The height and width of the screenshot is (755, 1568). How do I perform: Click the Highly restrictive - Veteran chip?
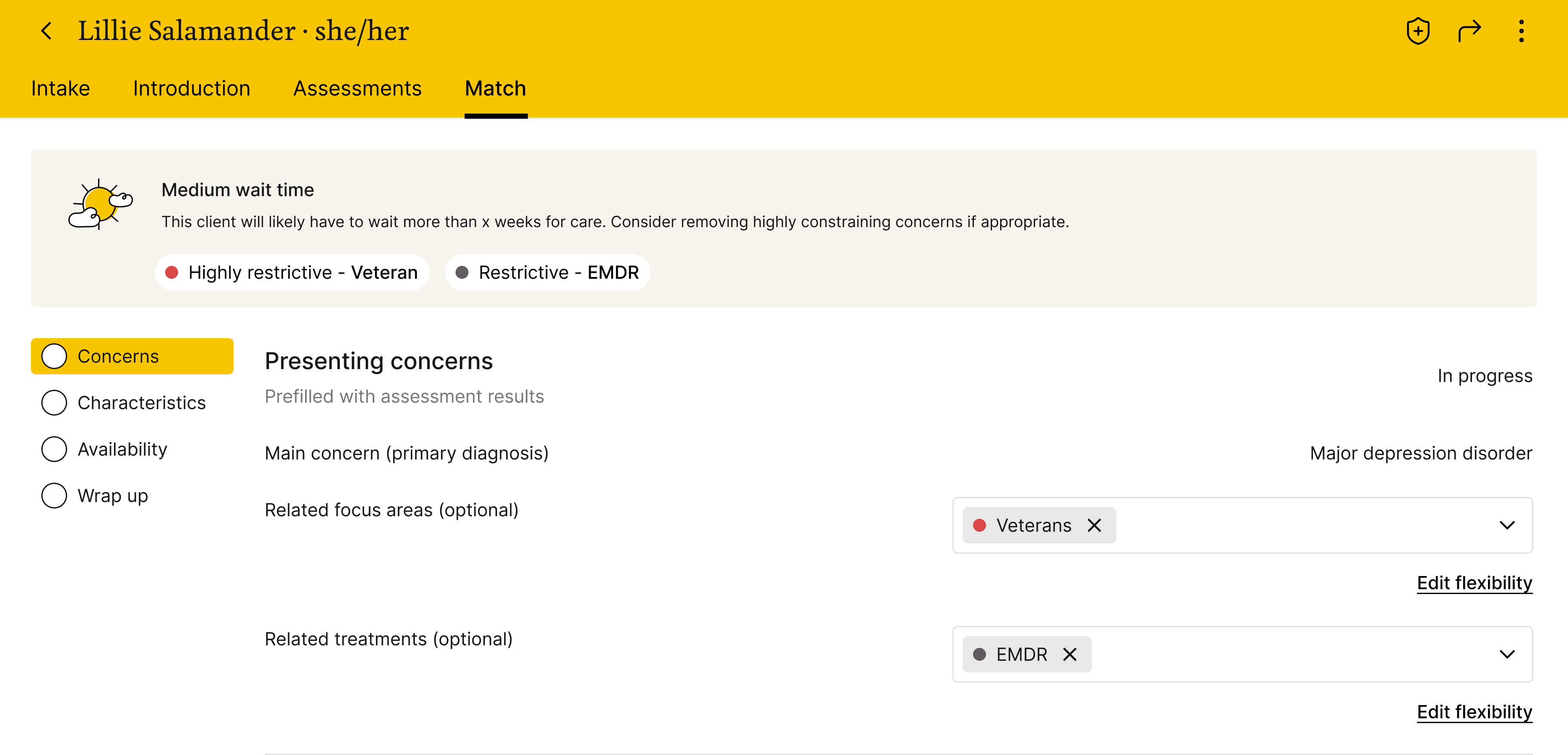[x=292, y=272]
